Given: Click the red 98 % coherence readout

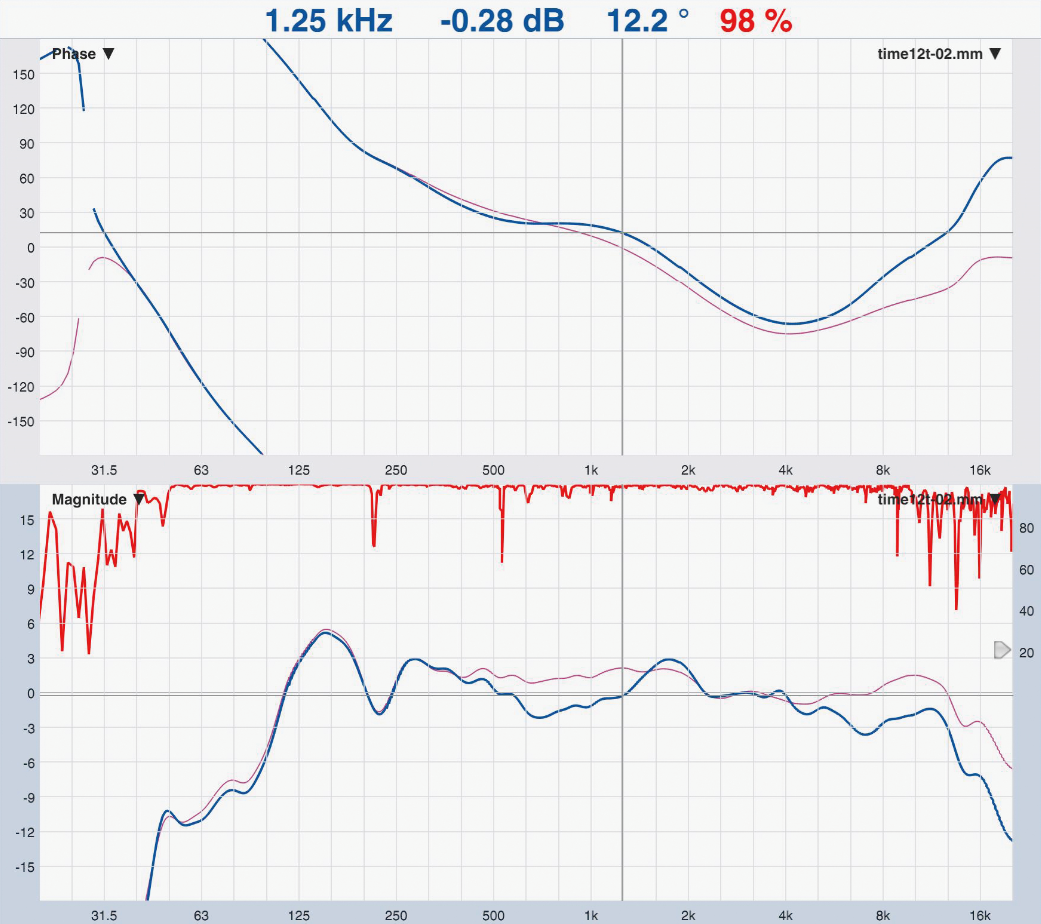Looking at the screenshot, I should (x=756, y=21).
